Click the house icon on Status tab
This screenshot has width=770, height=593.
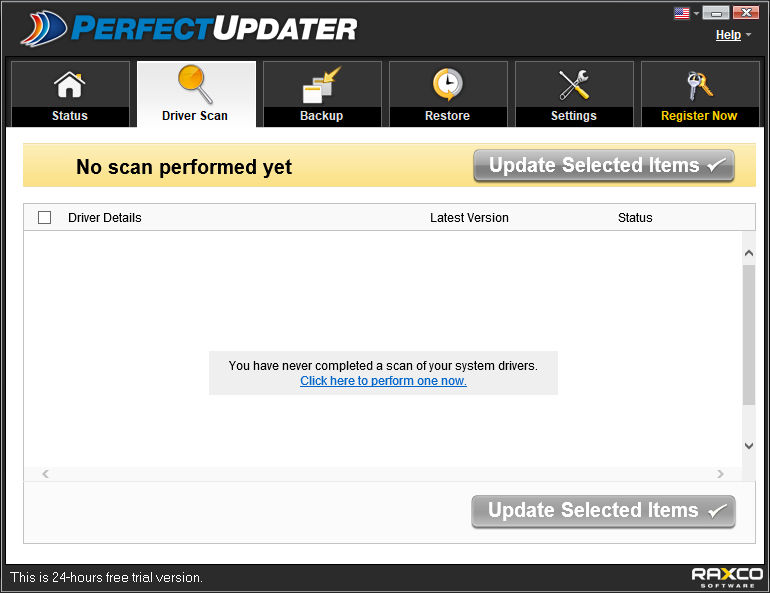69,84
